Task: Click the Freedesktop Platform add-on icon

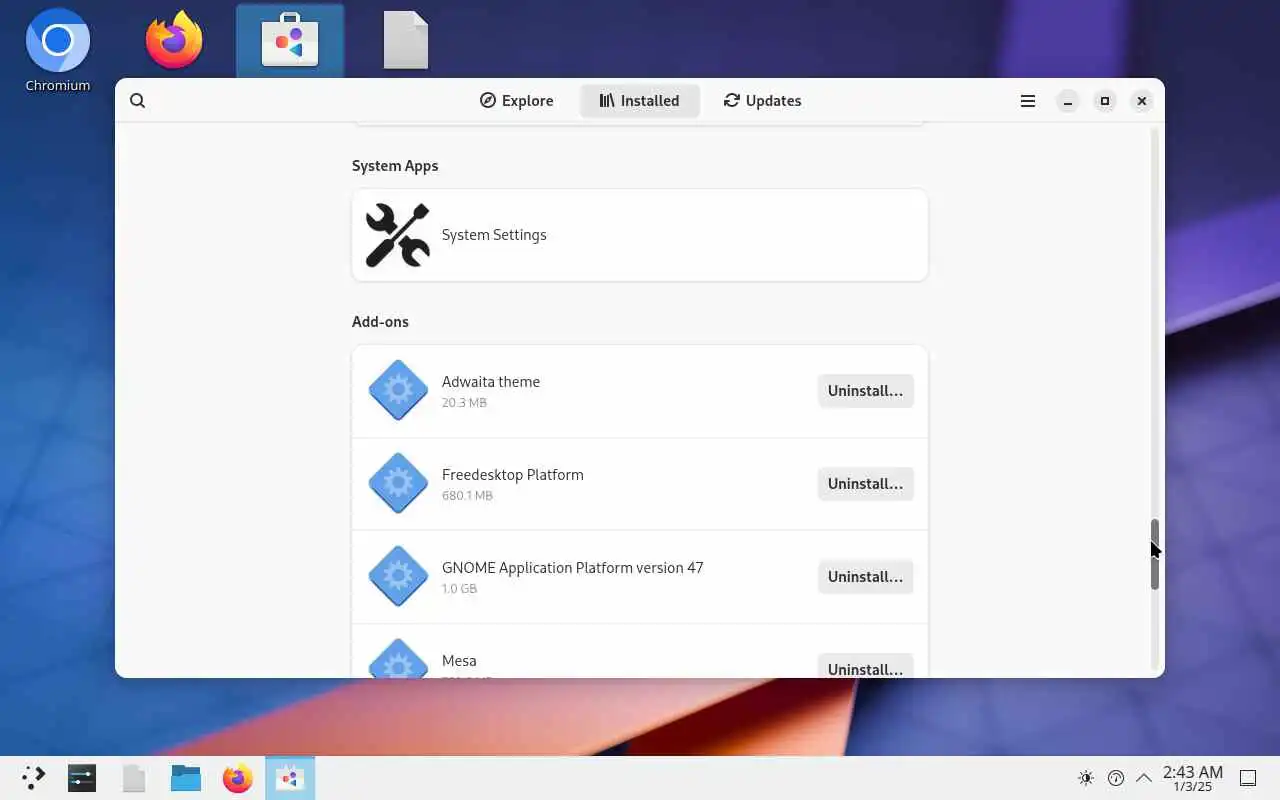Action: coord(398,484)
